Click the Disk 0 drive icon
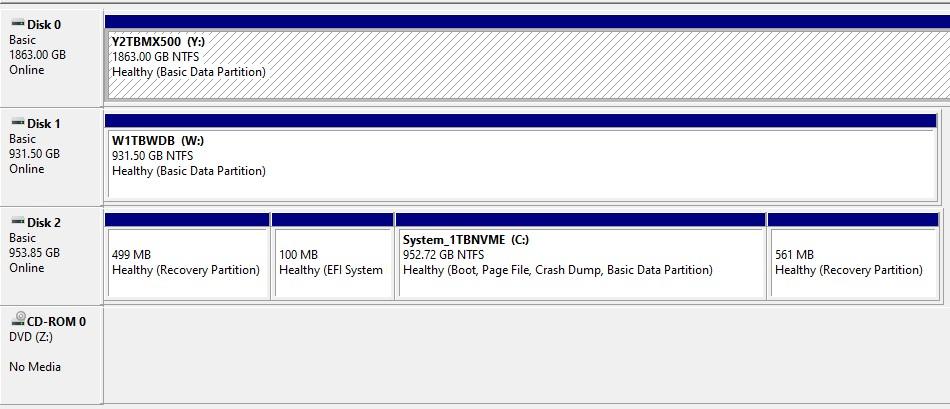Image resolution: width=950 pixels, height=409 pixels. coord(18,23)
